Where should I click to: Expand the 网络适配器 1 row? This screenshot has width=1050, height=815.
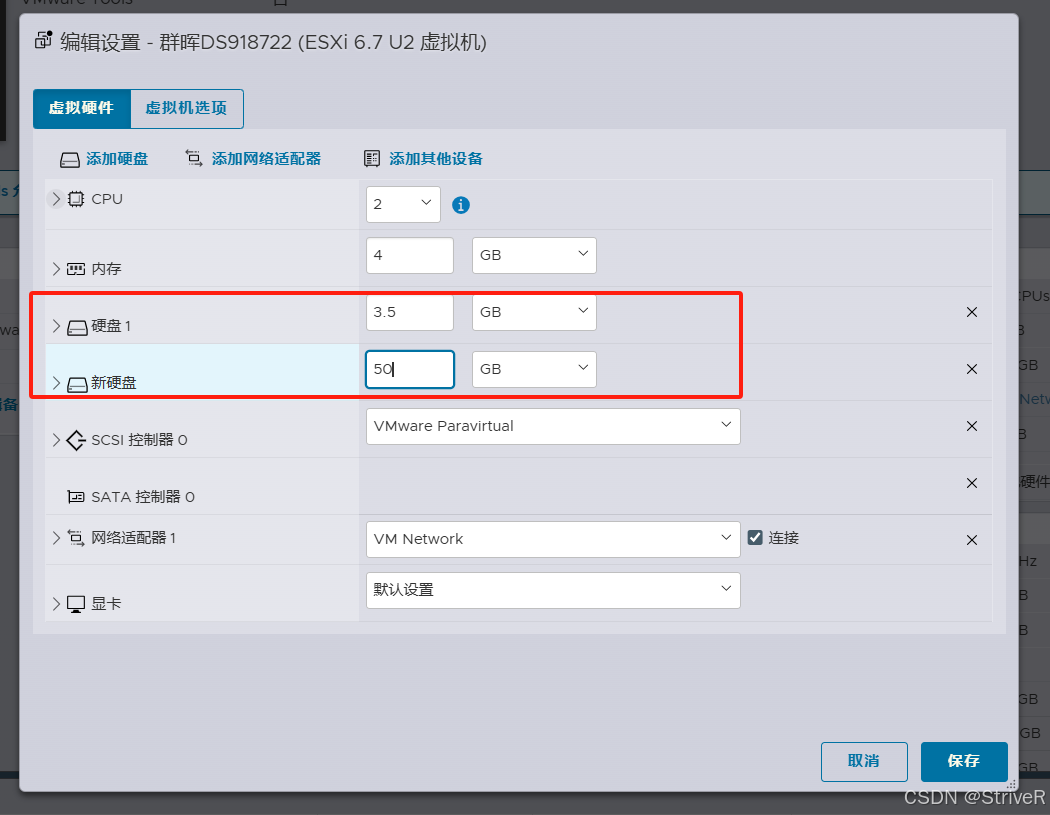56,538
